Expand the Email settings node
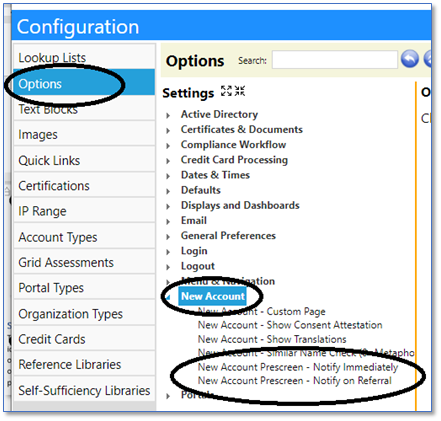 click(168, 222)
